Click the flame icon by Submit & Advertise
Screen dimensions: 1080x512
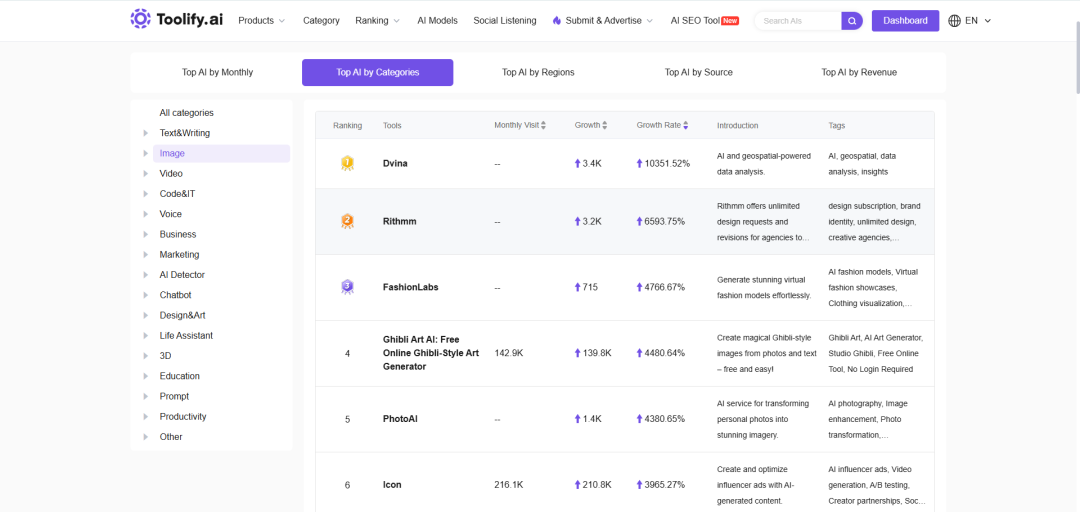pos(557,21)
